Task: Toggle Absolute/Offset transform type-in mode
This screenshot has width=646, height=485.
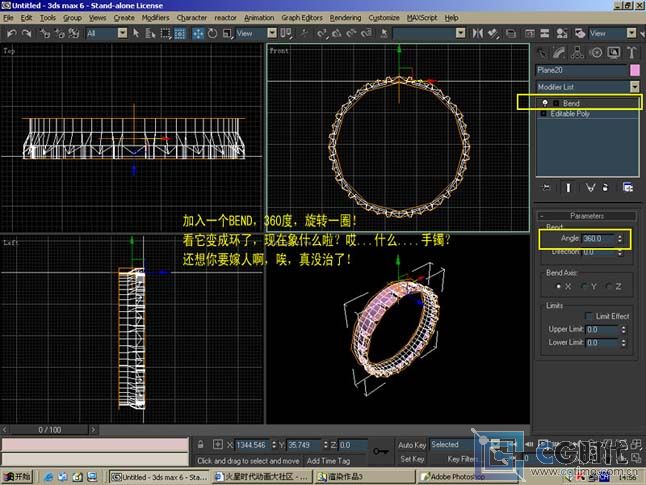Action: click(218, 445)
